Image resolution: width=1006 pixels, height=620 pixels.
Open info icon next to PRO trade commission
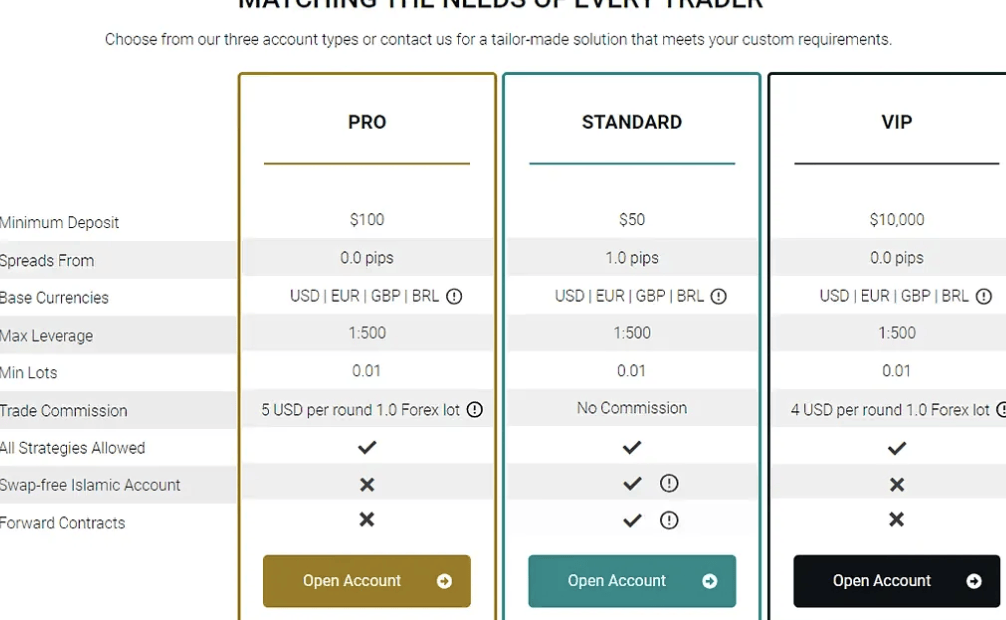[475, 409]
